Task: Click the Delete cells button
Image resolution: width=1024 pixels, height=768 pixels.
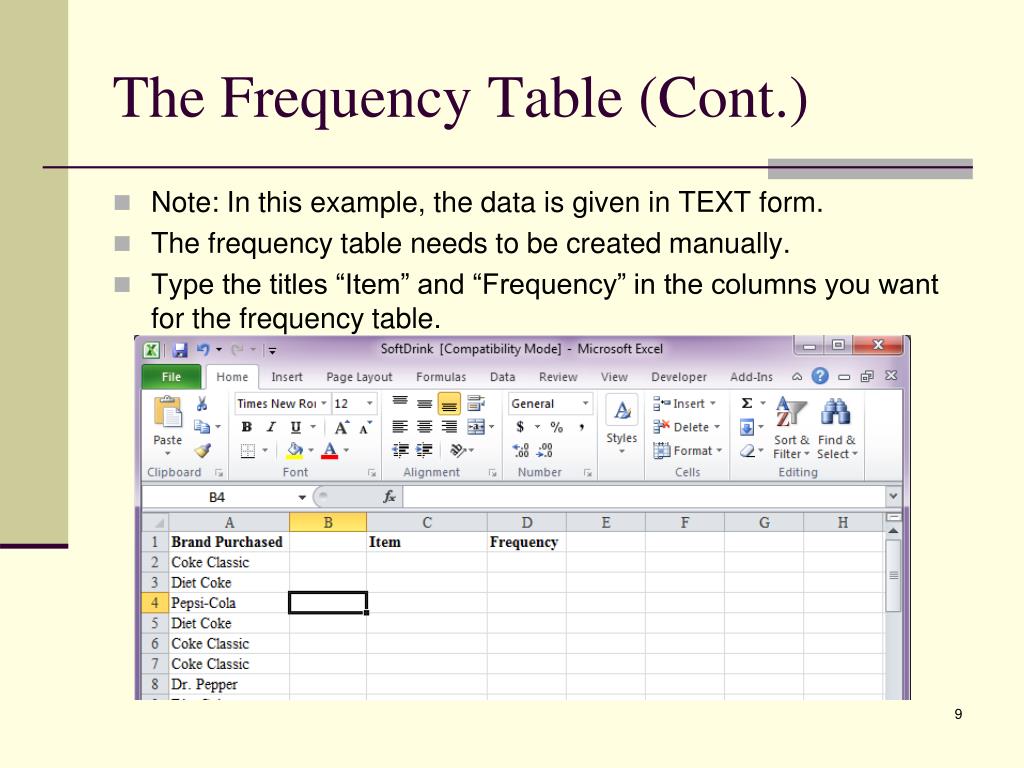Action: (x=688, y=427)
